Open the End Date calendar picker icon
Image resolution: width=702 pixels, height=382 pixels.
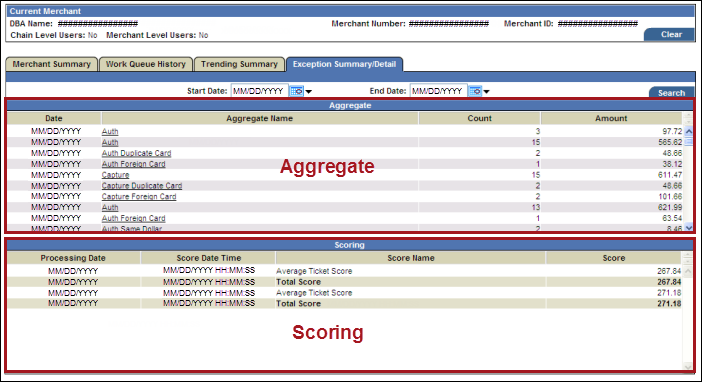[475, 91]
